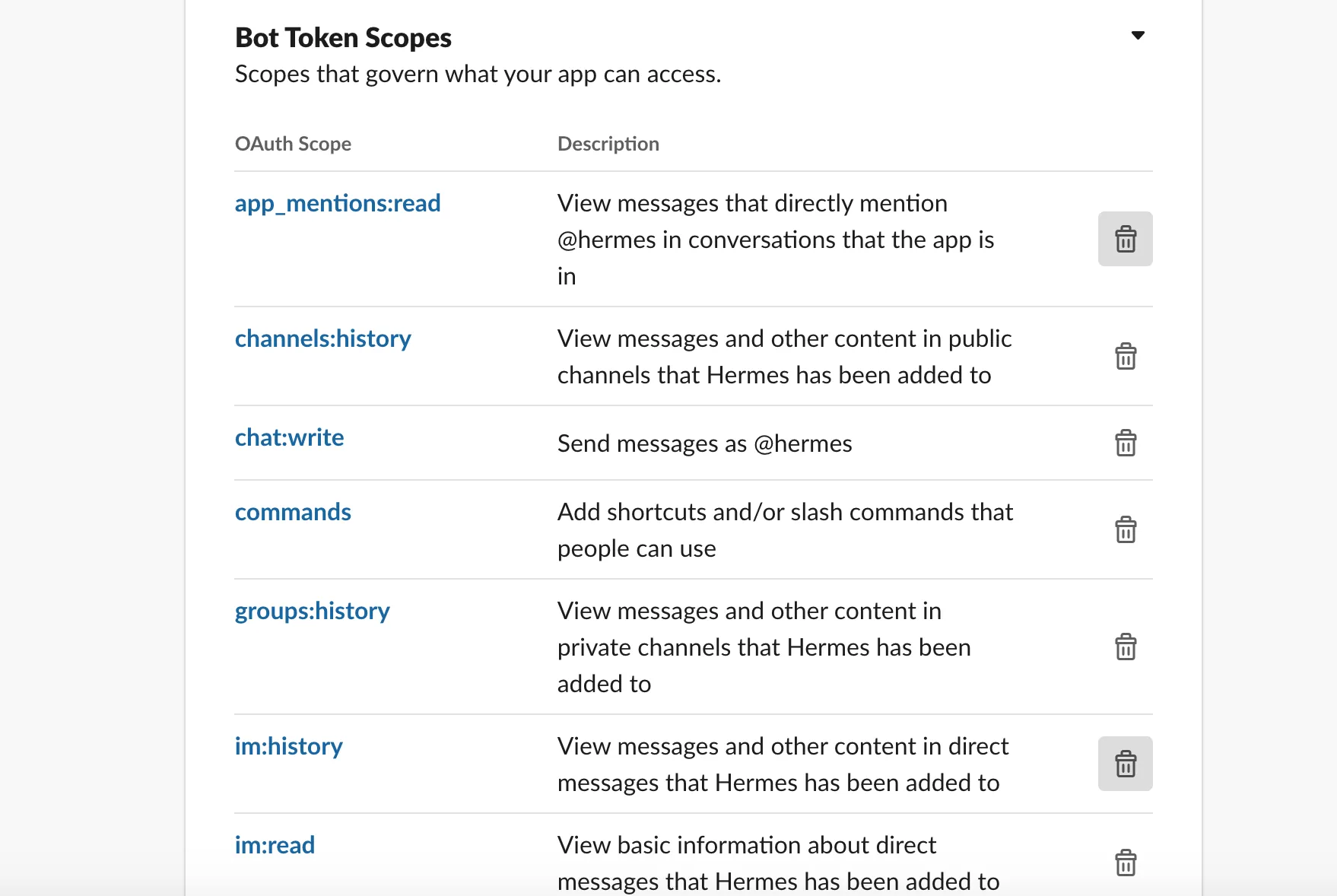Click trash icon beside im:read scope
The image size is (1337, 896).
pos(1125,863)
